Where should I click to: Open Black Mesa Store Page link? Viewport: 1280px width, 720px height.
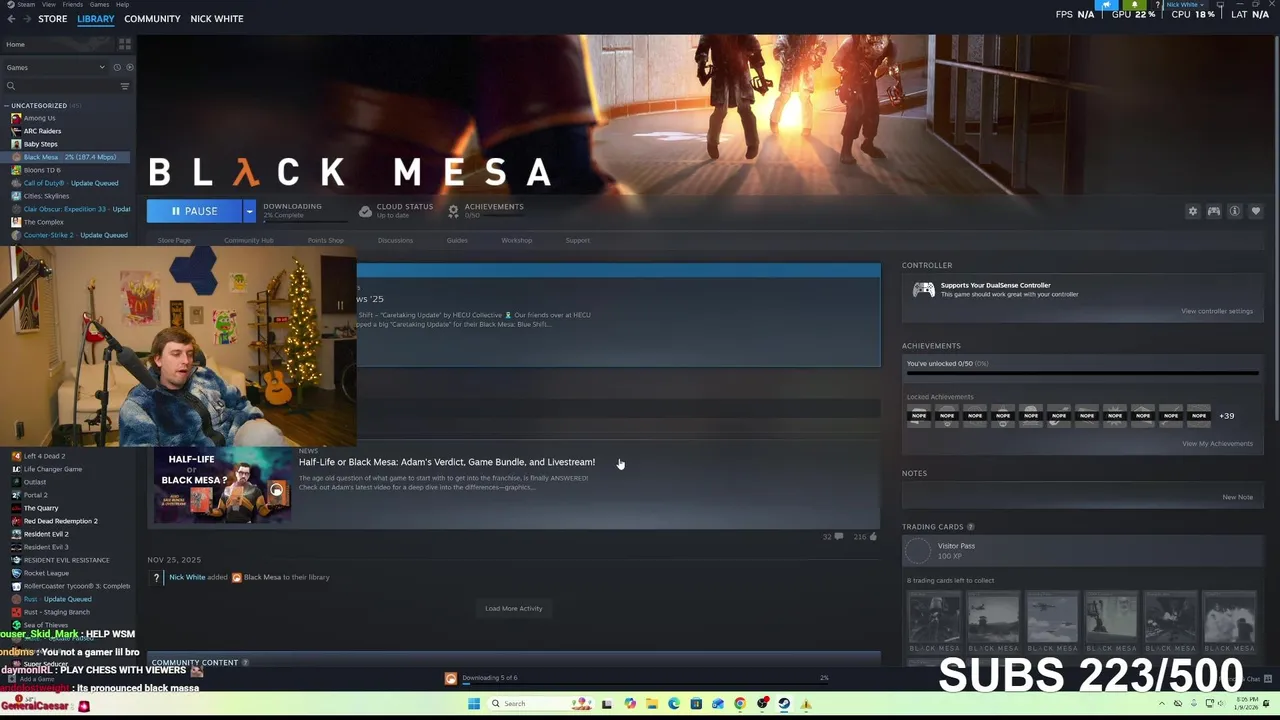[174, 240]
